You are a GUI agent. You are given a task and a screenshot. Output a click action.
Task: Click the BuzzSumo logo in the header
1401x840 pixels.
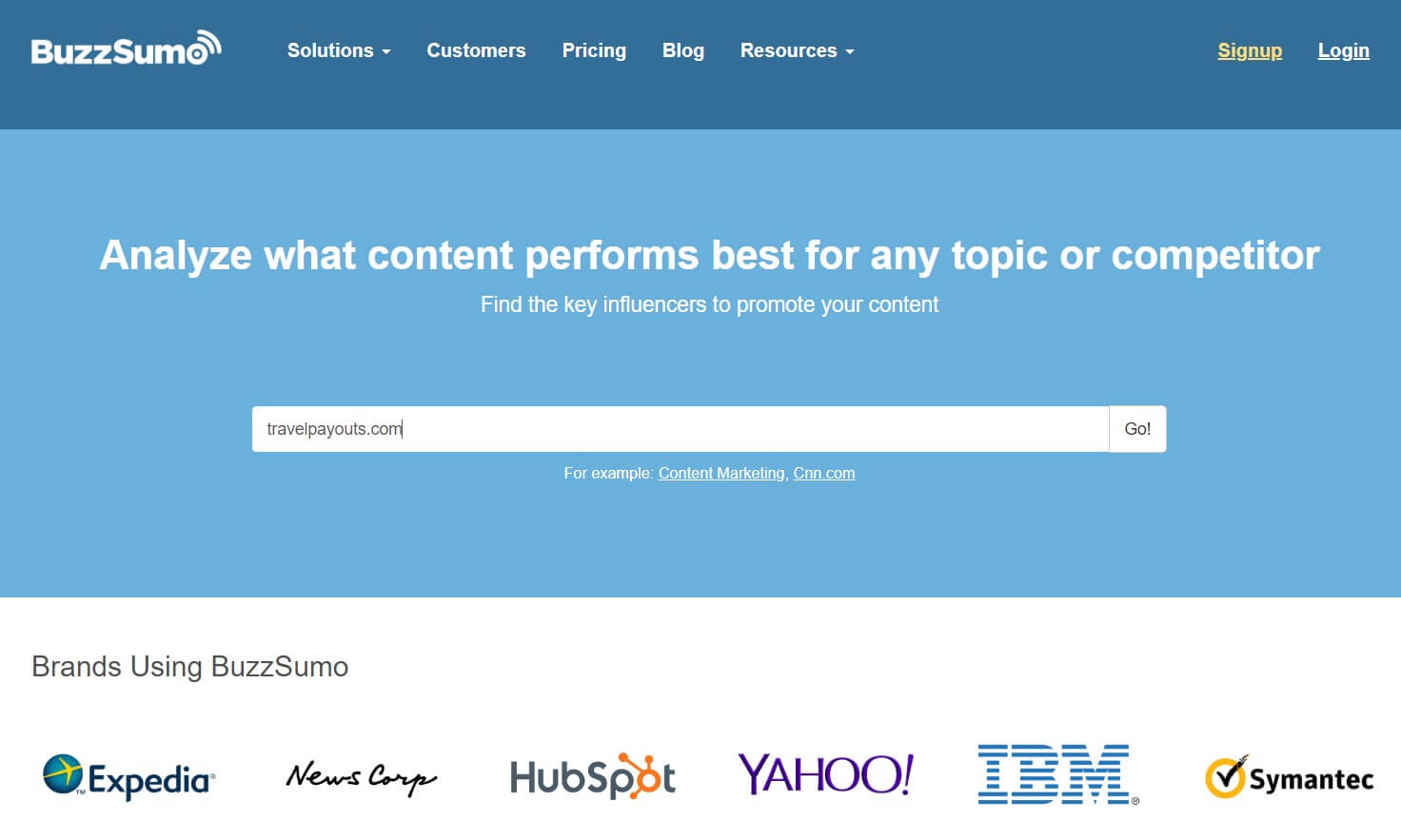click(126, 49)
